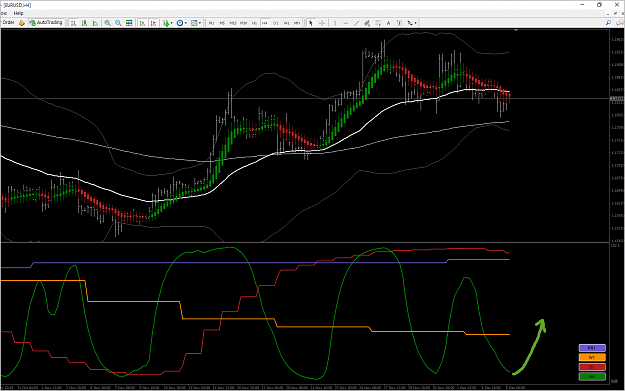Toggle the D1 red indicator button
The image size is (625, 391).
592,367
